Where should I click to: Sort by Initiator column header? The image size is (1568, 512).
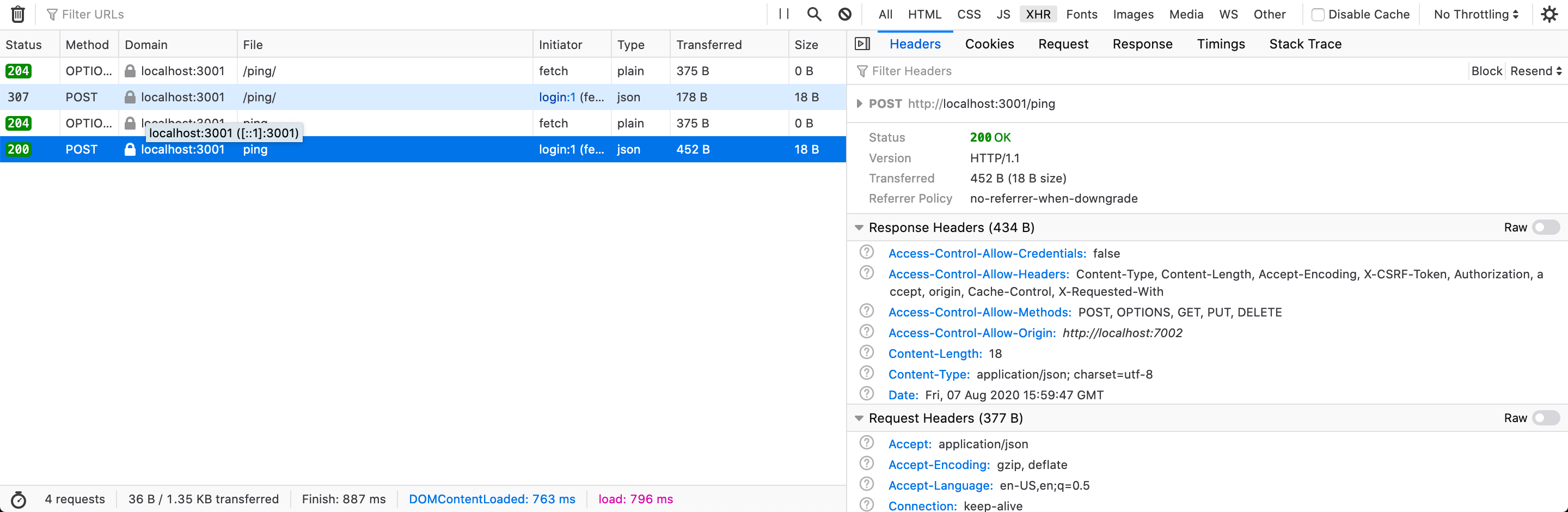(572, 45)
